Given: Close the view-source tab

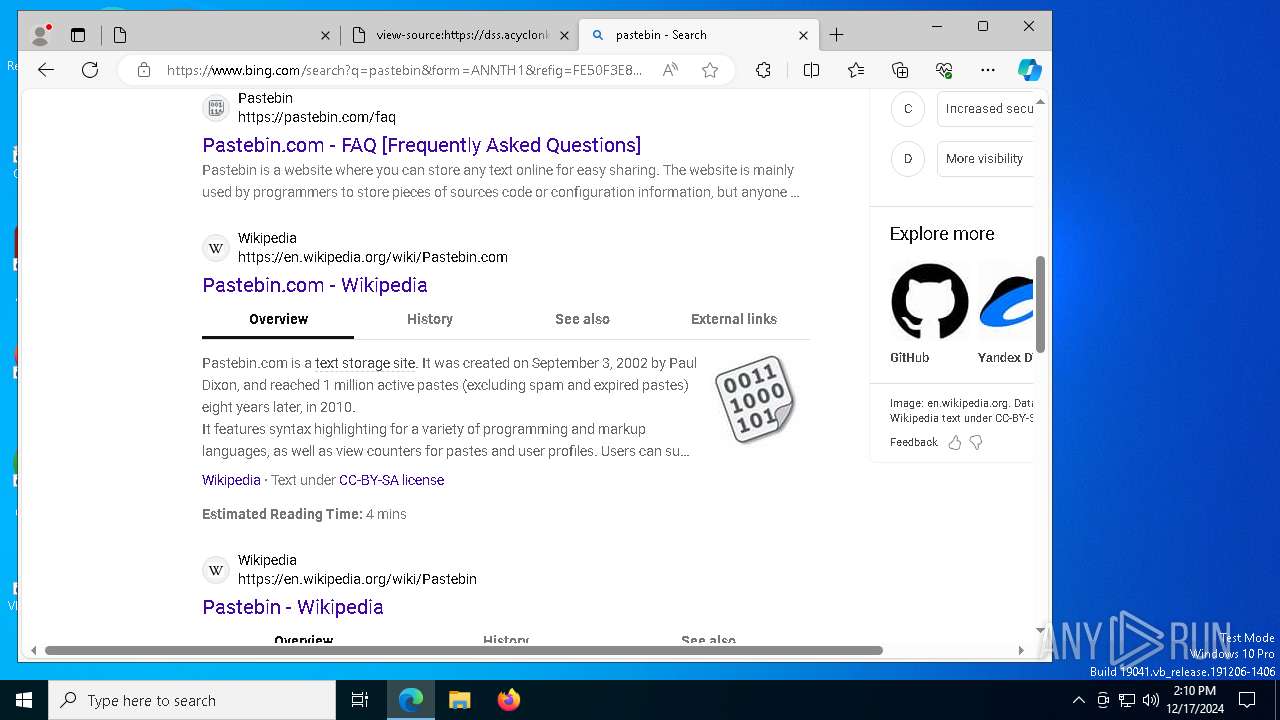Looking at the screenshot, I should click(564, 35).
